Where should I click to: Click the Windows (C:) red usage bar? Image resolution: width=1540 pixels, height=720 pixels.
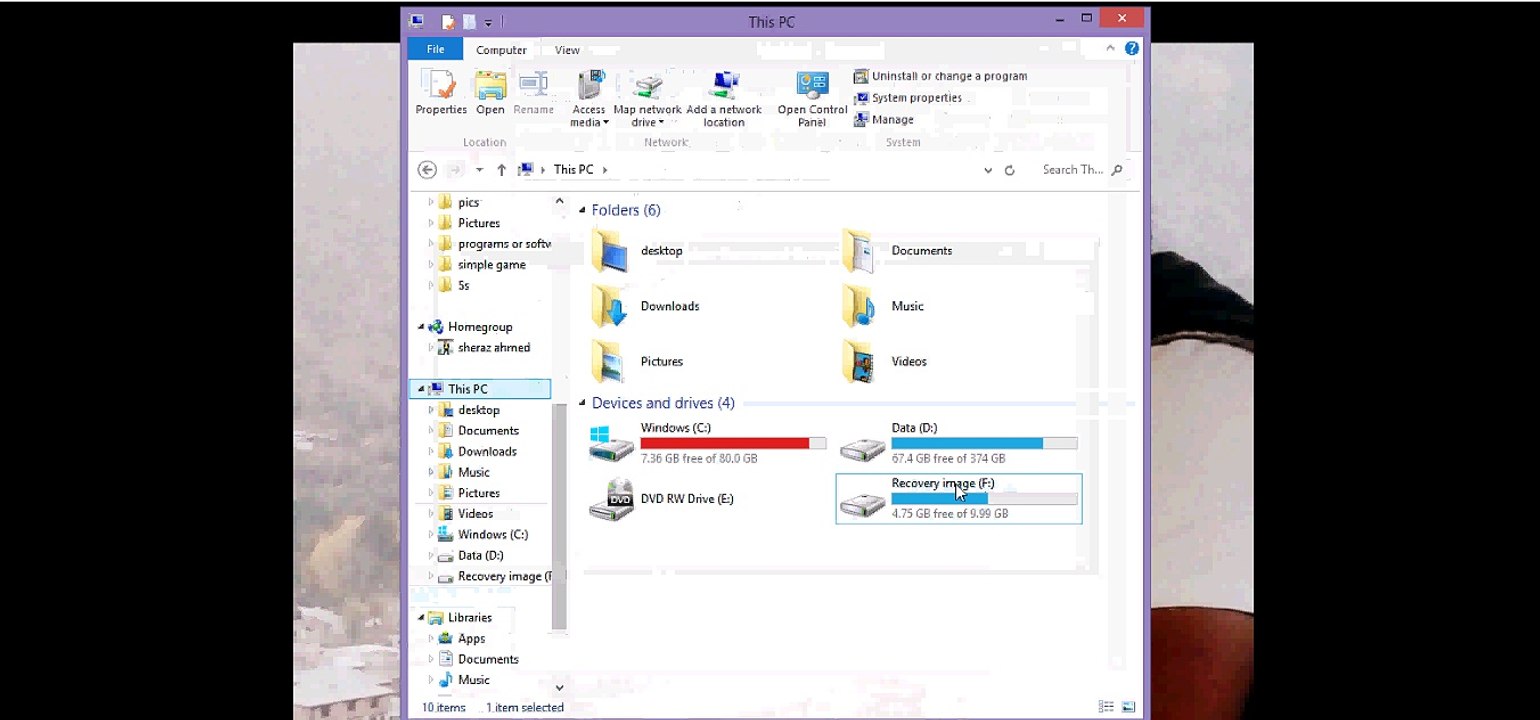pos(733,443)
